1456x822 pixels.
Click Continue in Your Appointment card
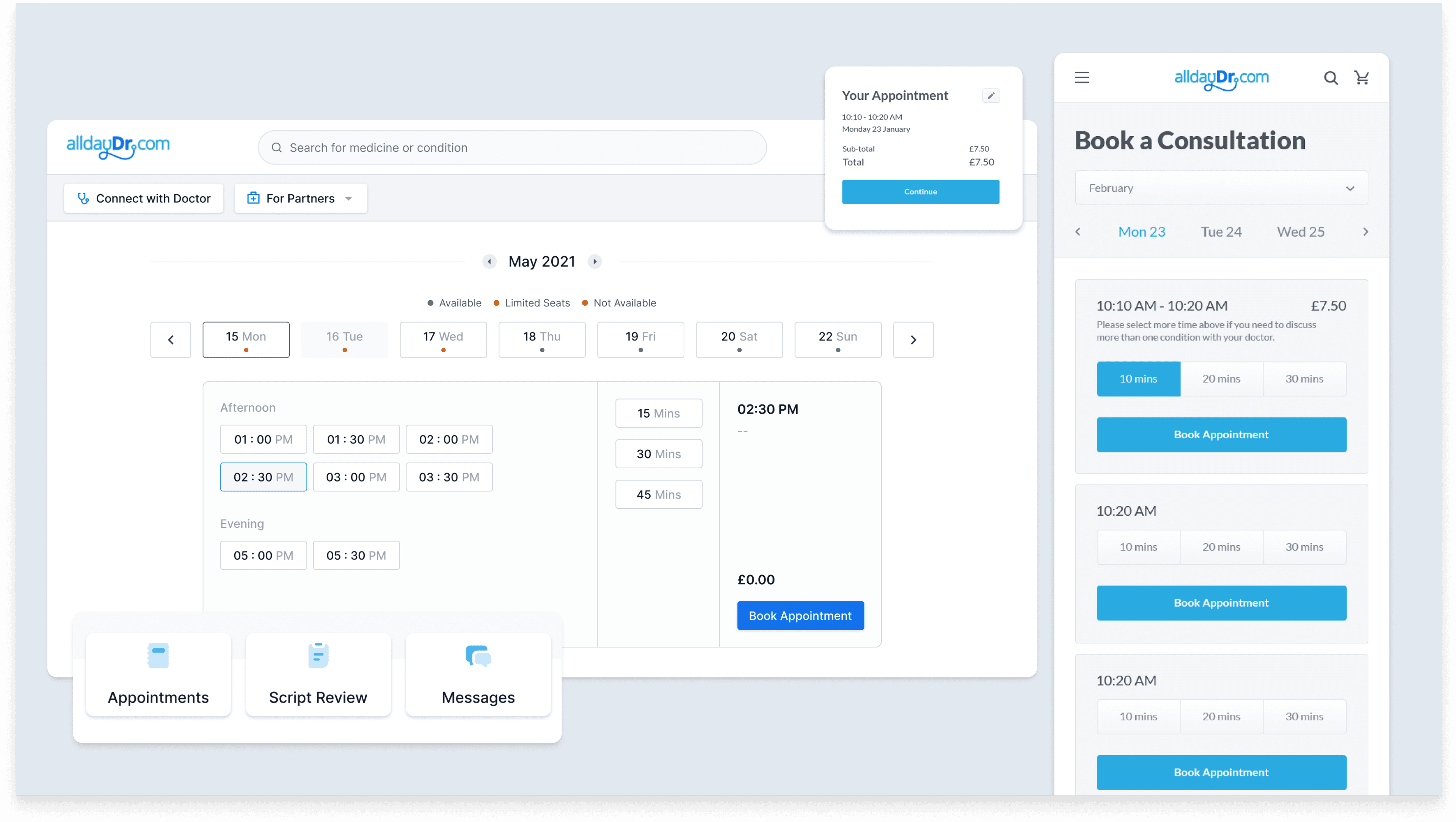point(920,191)
